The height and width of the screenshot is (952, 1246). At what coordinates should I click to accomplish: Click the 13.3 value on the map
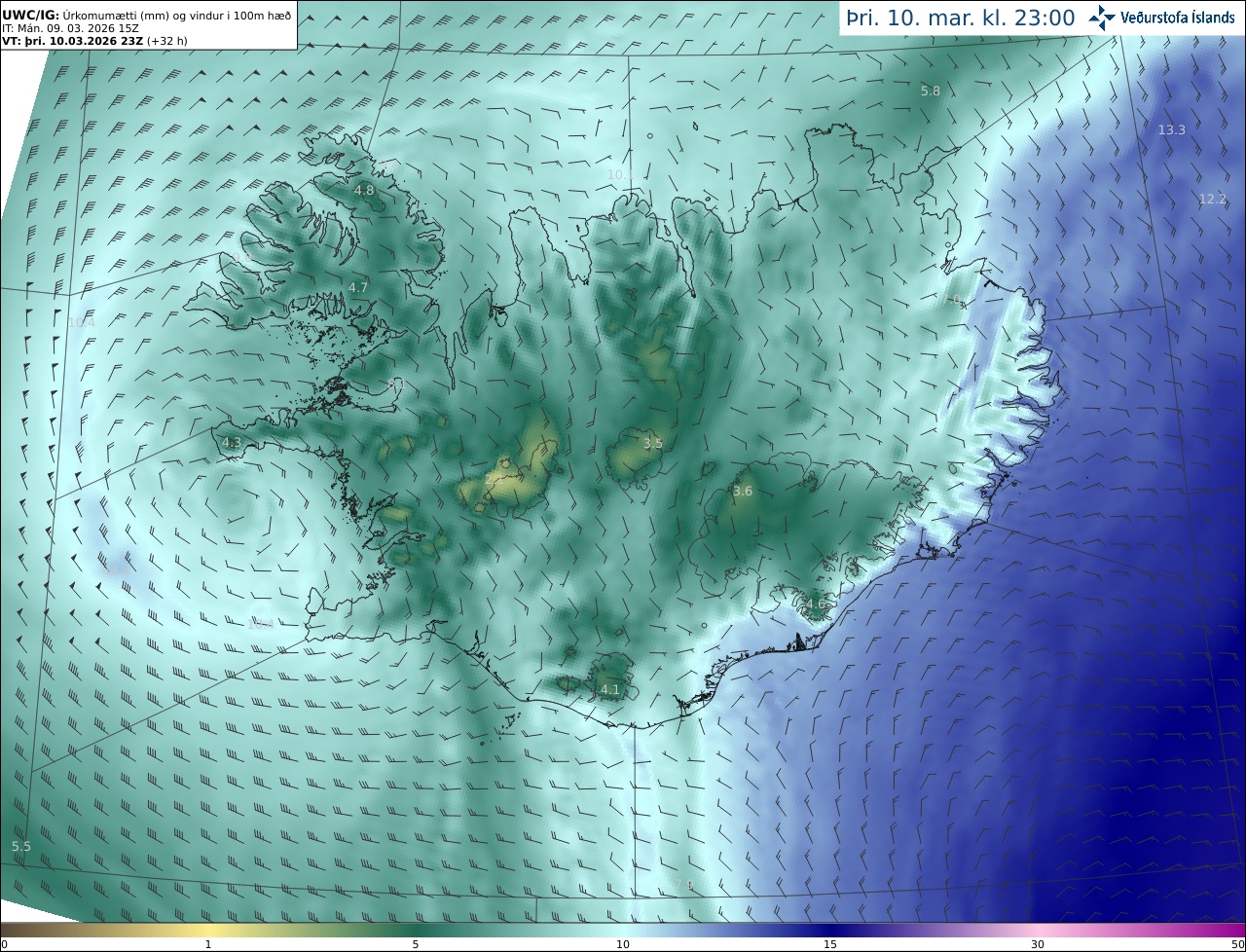(x=1171, y=130)
